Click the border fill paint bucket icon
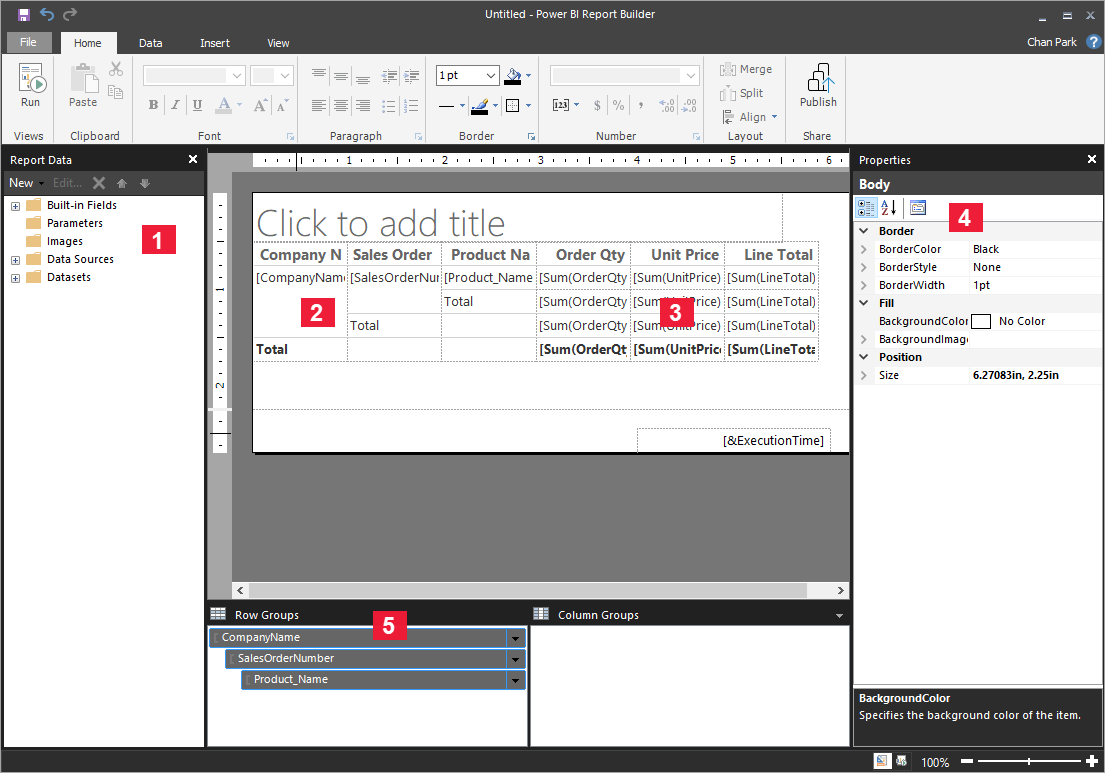 click(513, 75)
